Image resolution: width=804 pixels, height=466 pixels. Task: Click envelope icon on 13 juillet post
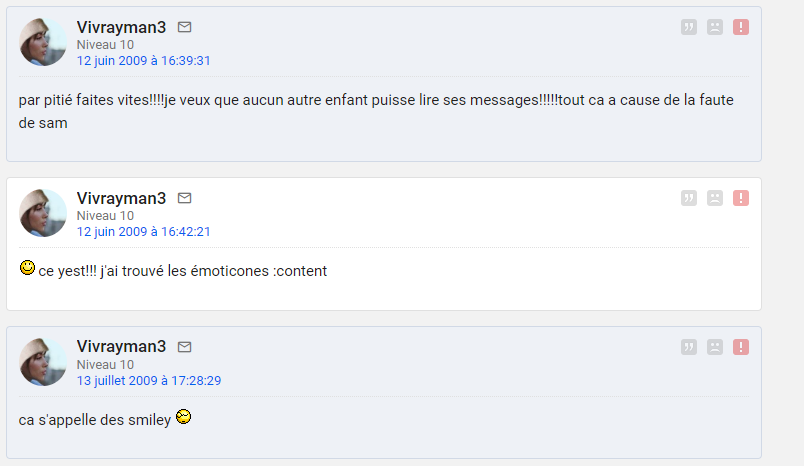184,347
